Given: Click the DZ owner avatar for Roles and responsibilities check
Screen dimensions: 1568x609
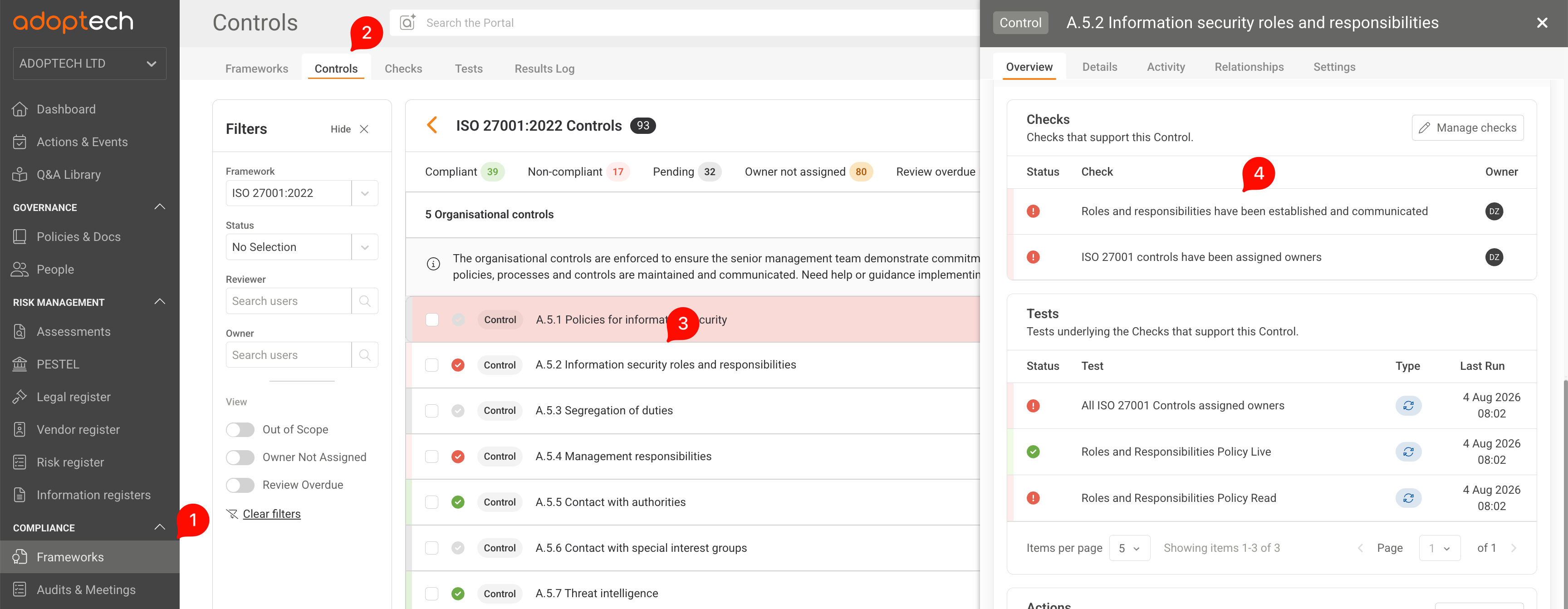Looking at the screenshot, I should click(x=1494, y=211).
